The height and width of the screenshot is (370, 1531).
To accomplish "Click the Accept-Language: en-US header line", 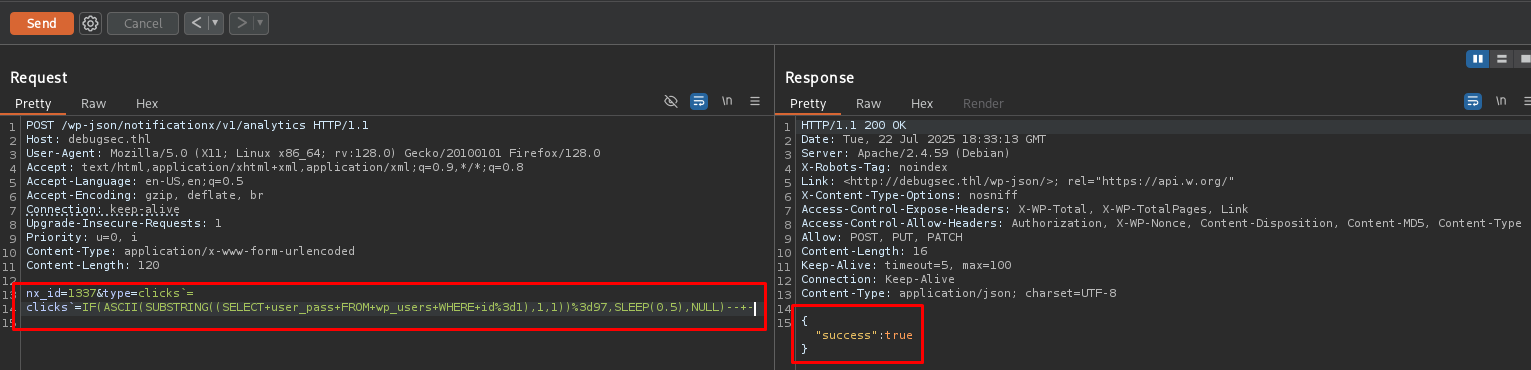I will [x=135, y=181].
